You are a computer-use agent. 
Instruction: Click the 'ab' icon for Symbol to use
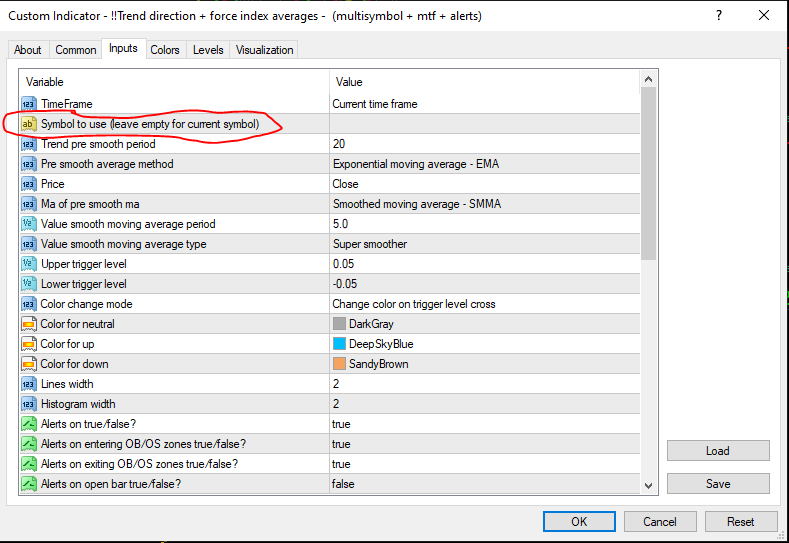[x=28, y=124]
